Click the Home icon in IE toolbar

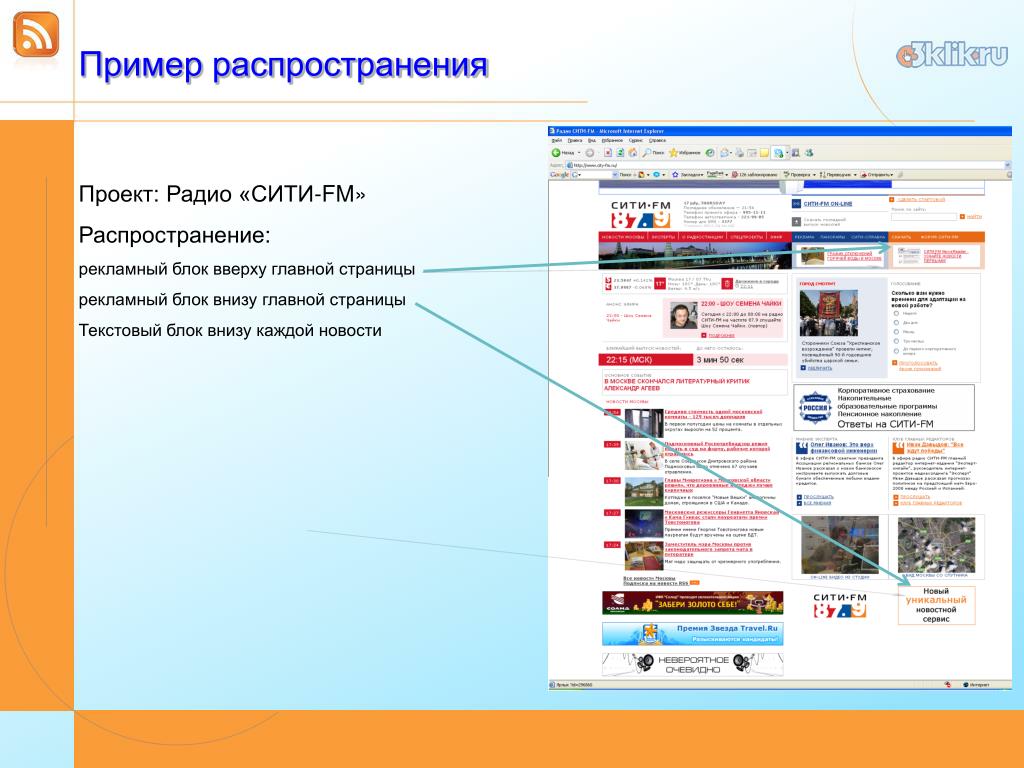(x=633, y=153)
